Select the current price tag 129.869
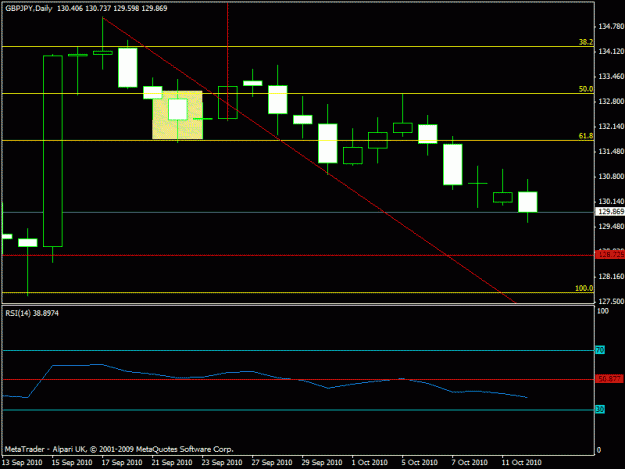The width and height of the screenshot is (625, 469). pos(610,212)
